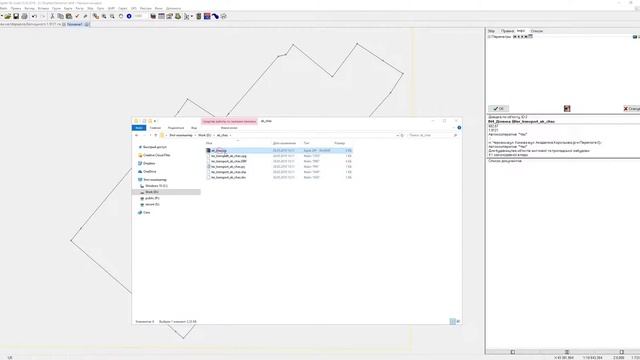Click the table grid icon in toolbar
The height and width of the screenshot is (360, 640).
click(x=161, y=16)
